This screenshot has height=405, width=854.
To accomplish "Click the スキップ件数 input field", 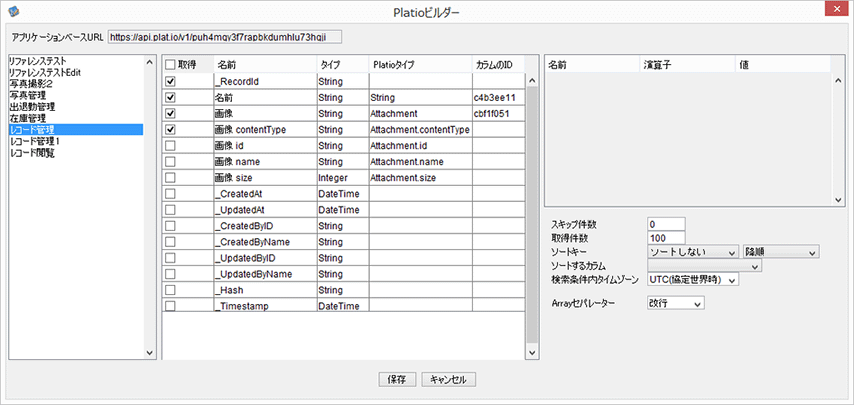I will click(666, 224).
